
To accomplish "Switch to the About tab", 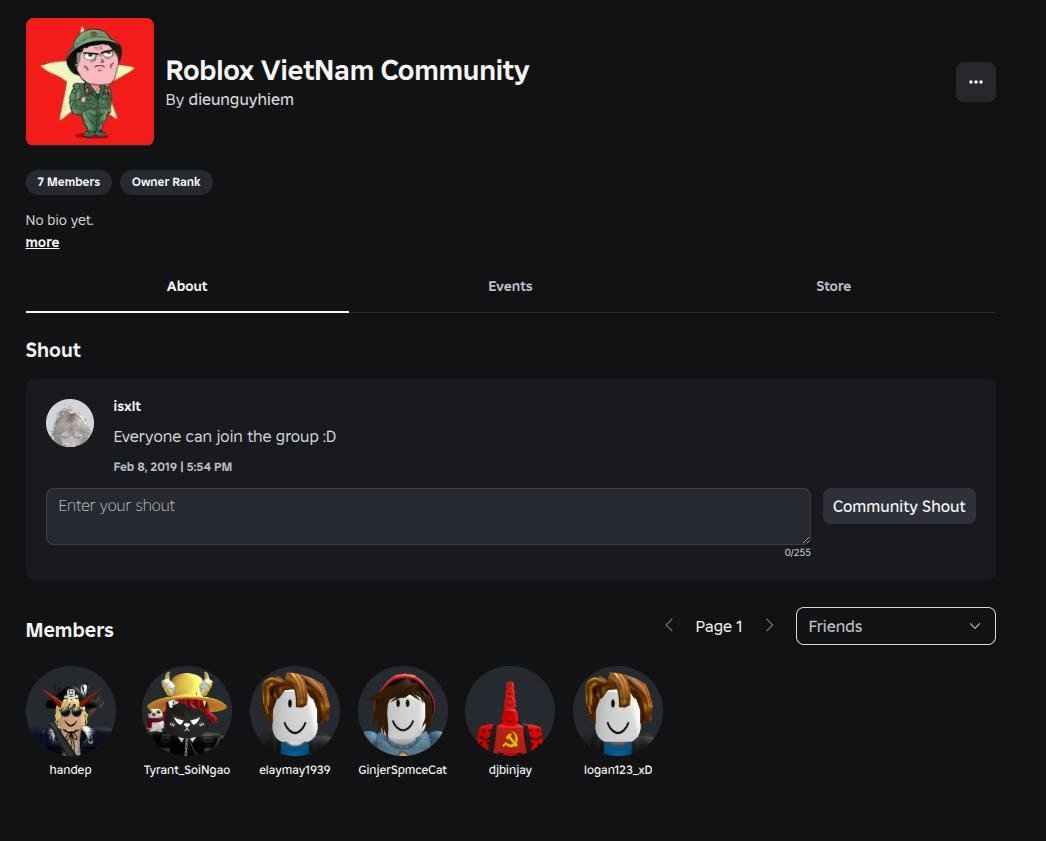I will click(187, 287).
